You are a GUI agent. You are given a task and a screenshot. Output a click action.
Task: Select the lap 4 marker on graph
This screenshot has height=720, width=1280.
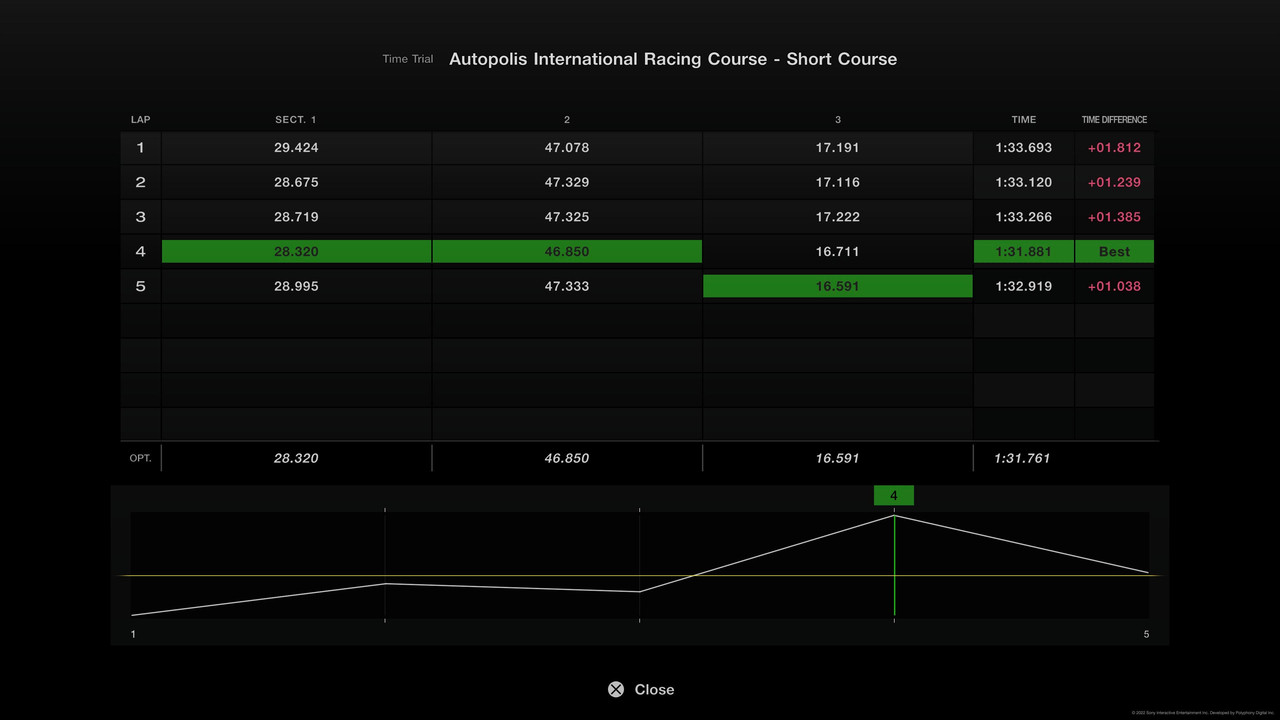[x=894, y=495]
